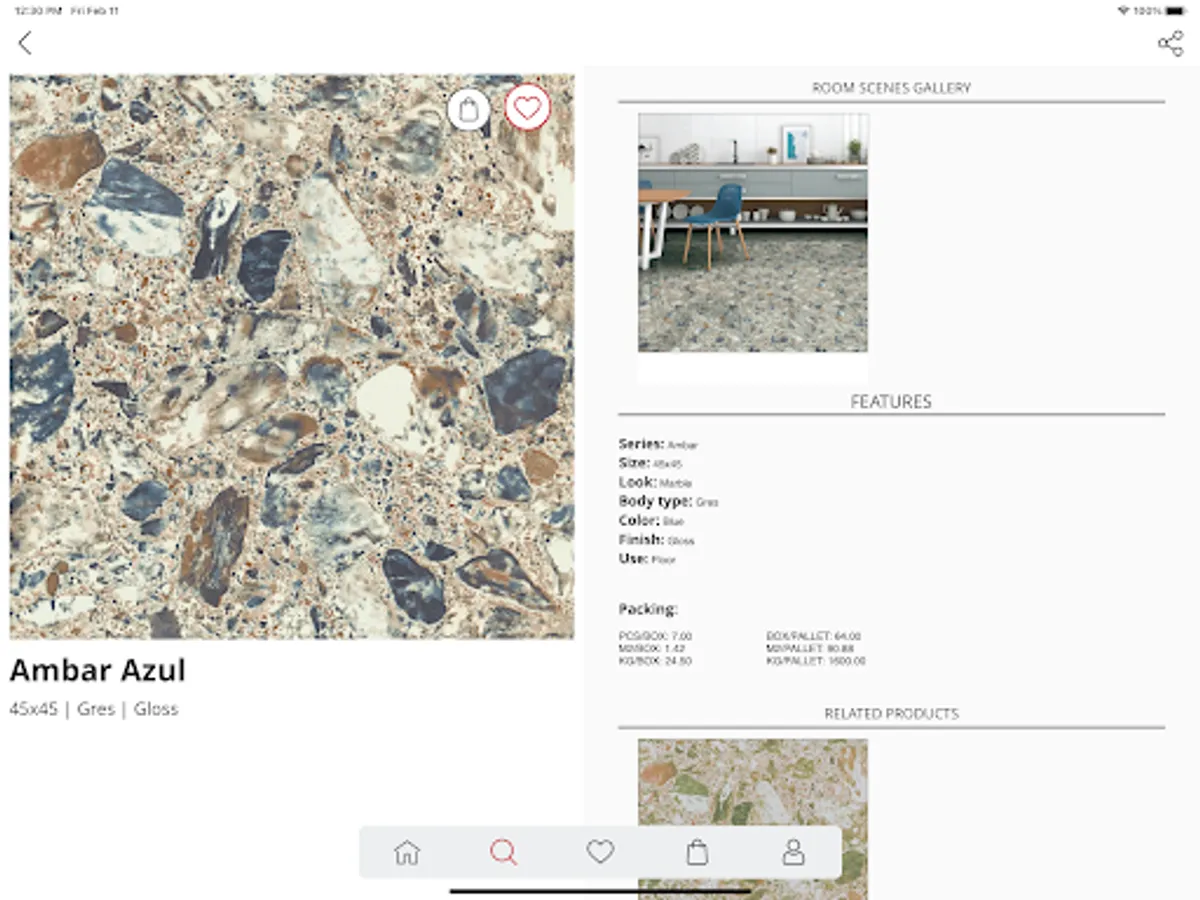
Task: Select the 'Packing:' label
Action: tap(648, 609)
